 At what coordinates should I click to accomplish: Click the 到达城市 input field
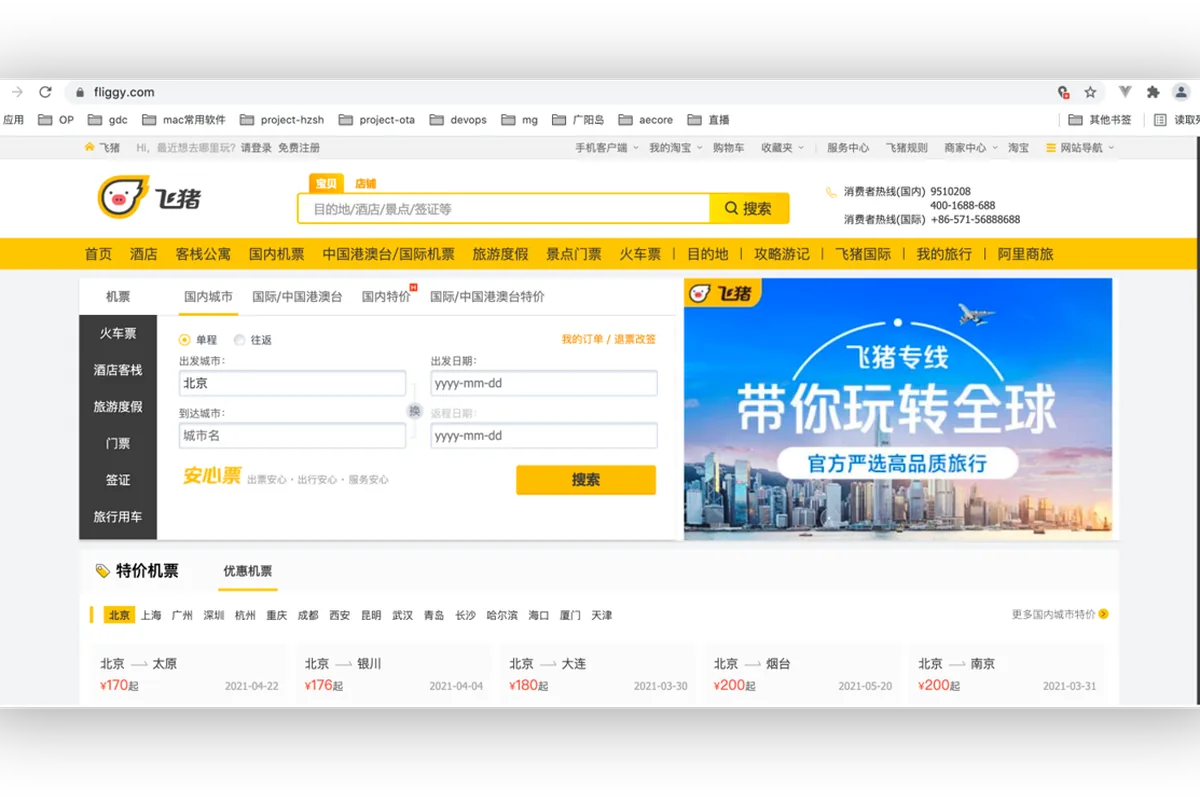pos(292,435)
